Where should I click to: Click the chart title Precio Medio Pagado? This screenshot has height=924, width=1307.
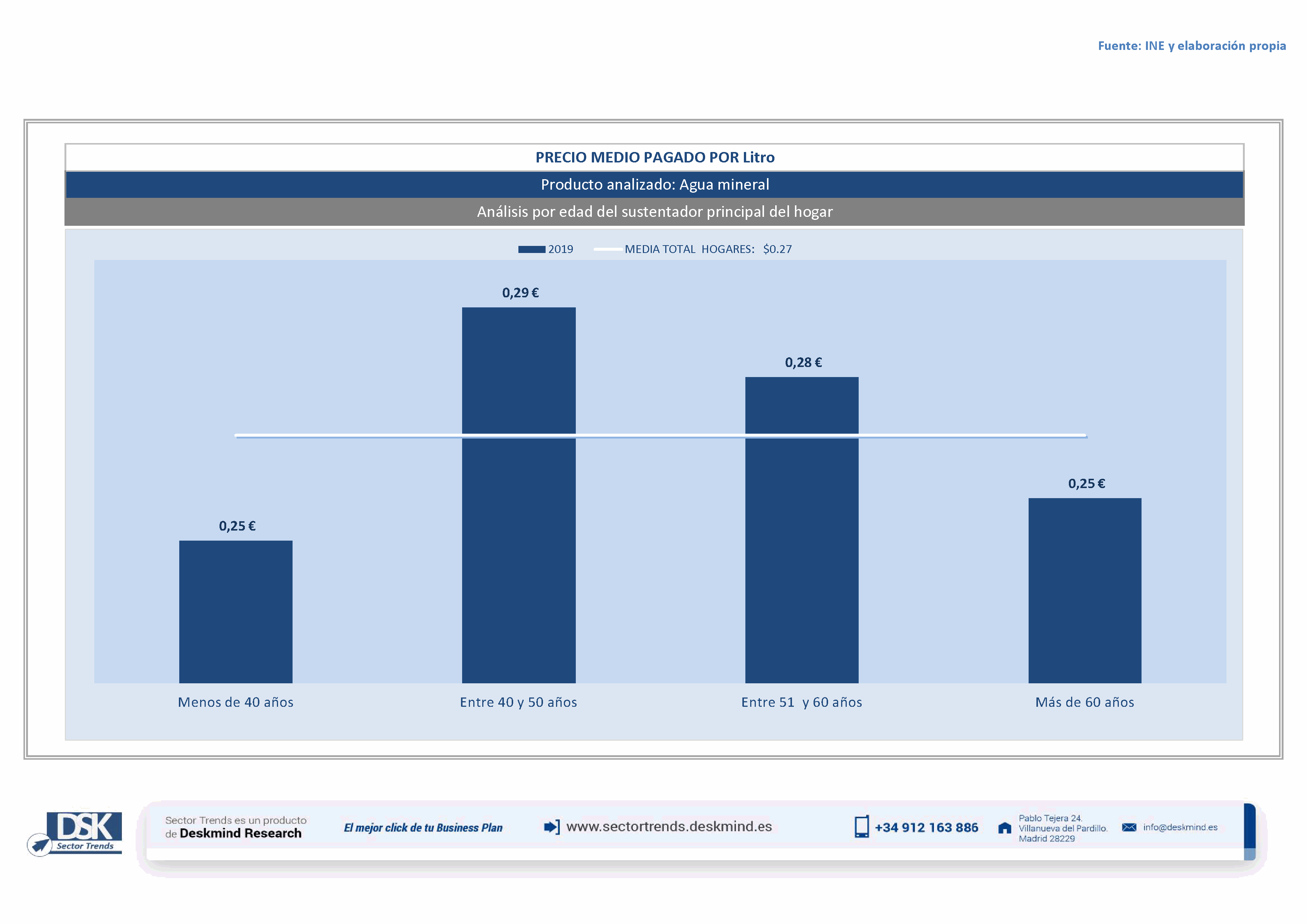point(655,157)
